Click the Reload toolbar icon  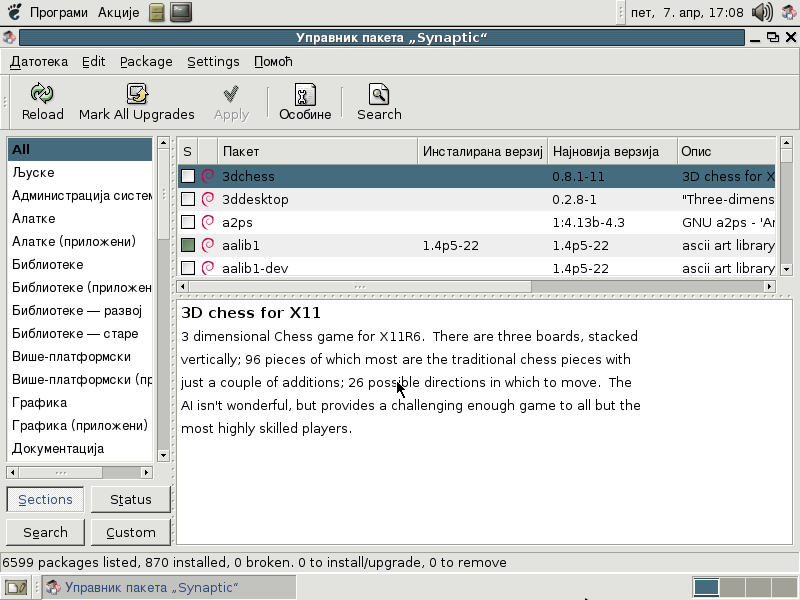click(x=42, y=94)
